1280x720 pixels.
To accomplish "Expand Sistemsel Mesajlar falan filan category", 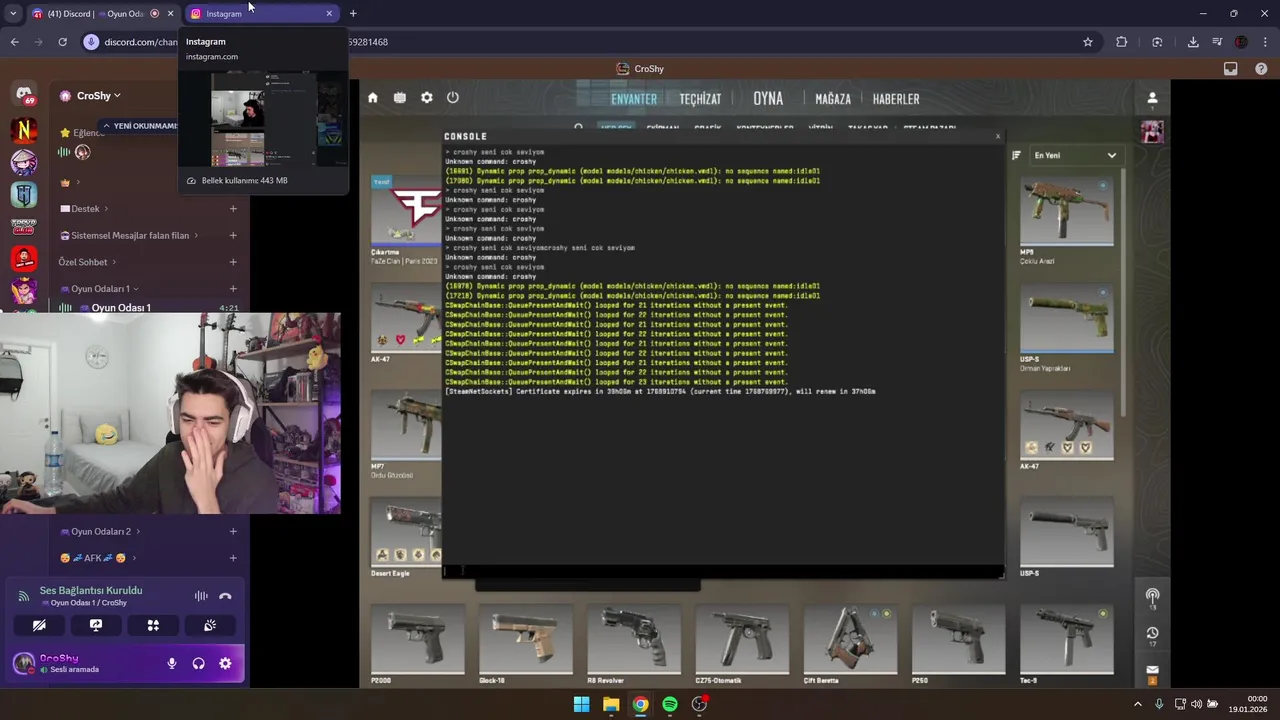I will coord(130,236).
